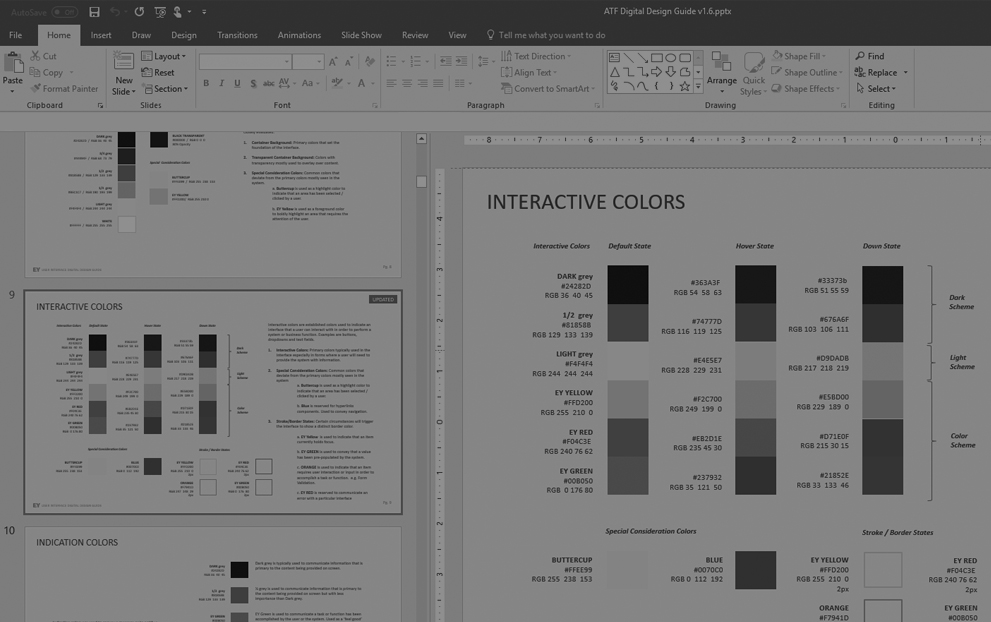This screenshot has height=622, width=991.
Task: Decrease font size with the smaller A icon
Action: point(349,61)
